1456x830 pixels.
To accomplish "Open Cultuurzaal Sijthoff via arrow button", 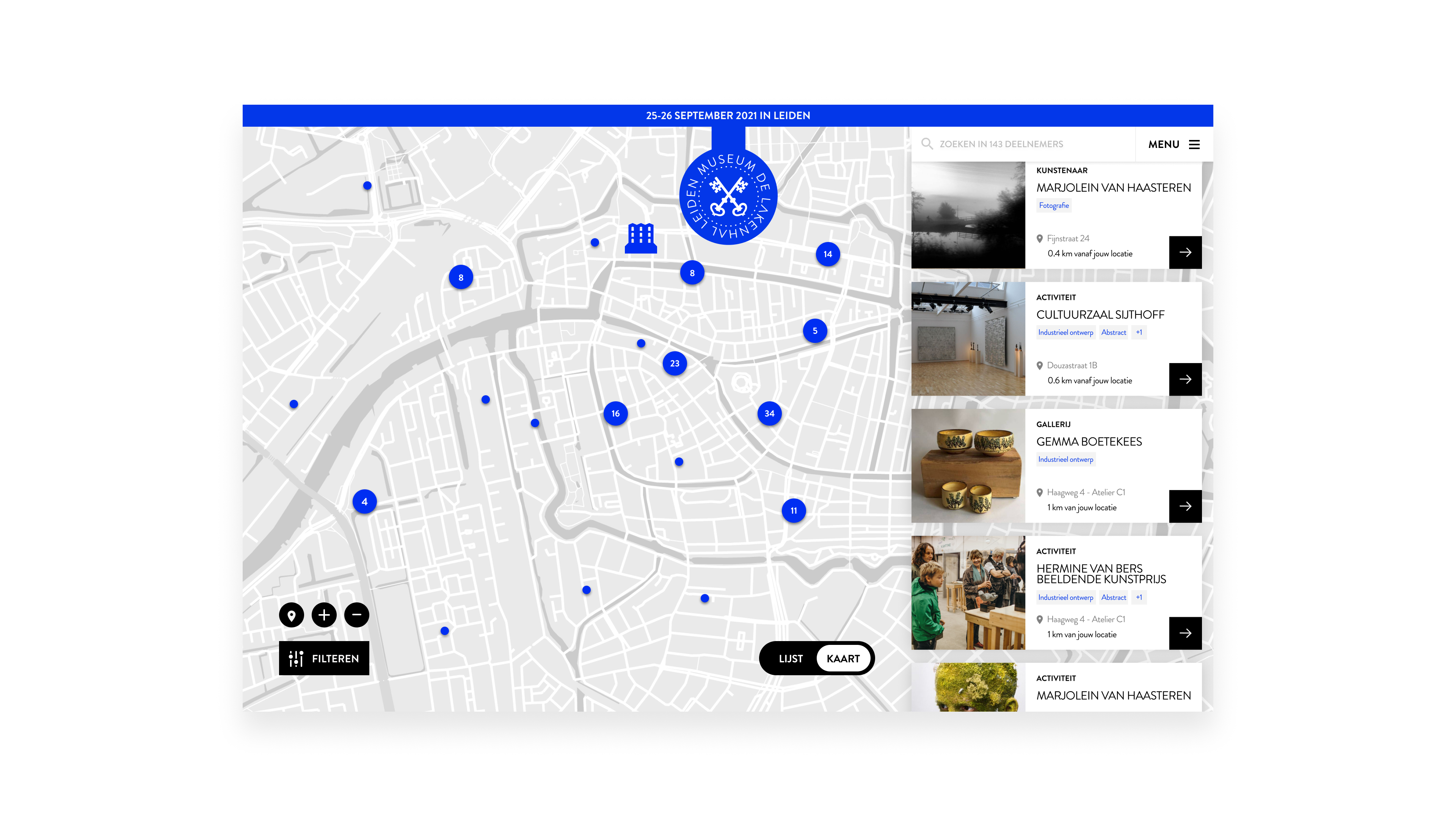I will tap(1185, 379).
